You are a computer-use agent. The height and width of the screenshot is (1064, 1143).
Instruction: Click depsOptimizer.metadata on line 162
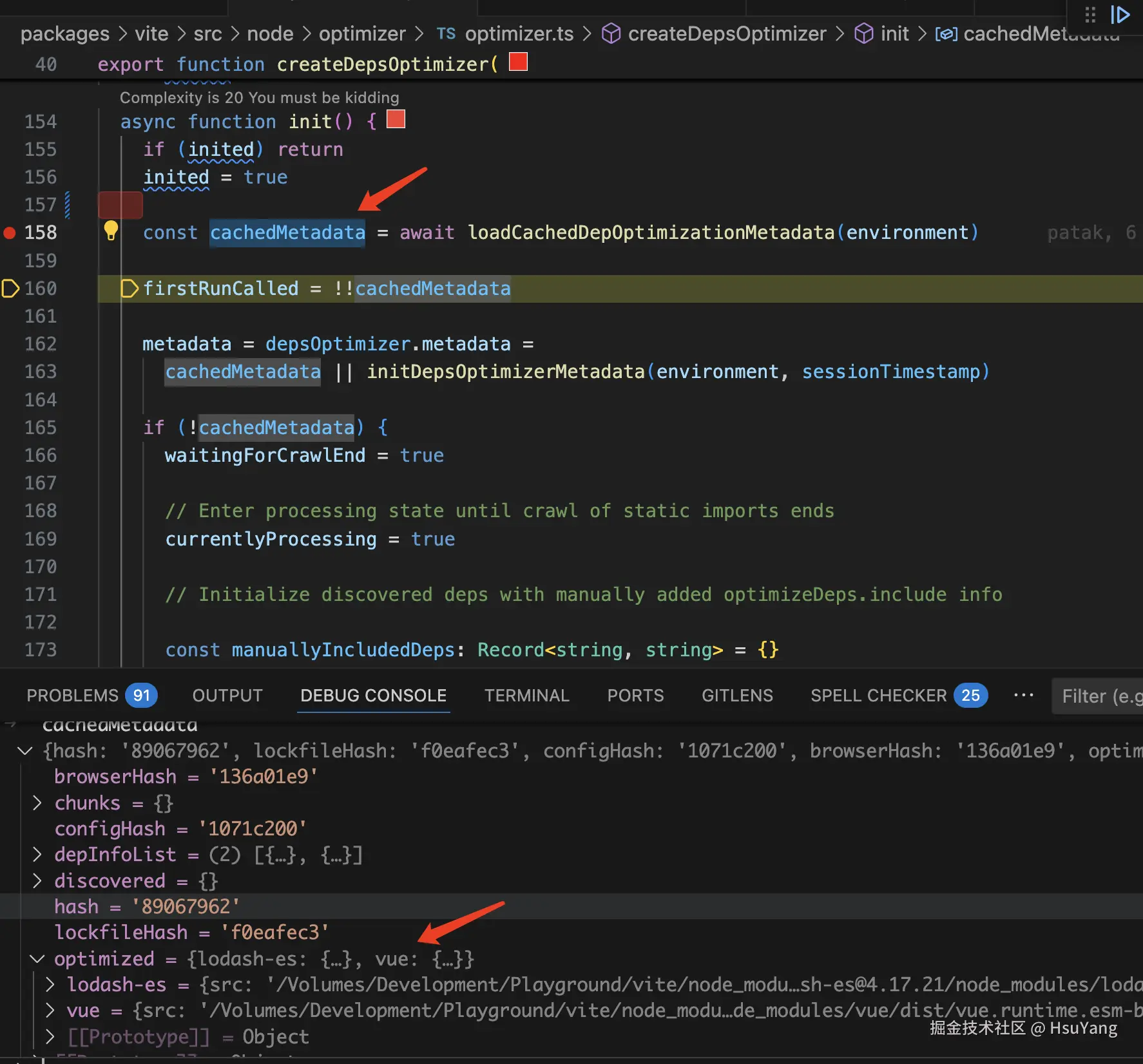click(x=388, y=344)
